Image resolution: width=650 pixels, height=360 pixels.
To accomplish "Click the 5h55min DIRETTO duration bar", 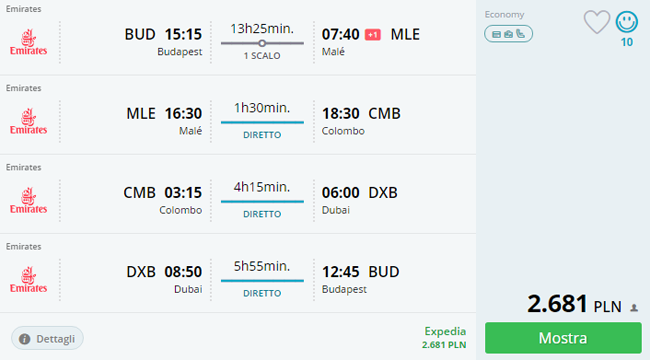I will click(x=262, y=281).
